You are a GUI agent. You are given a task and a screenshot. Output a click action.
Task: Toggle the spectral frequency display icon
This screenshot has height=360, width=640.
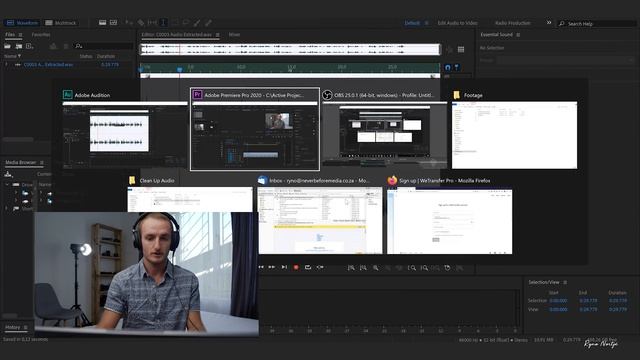pyautogui.click(x=102, y=23)
